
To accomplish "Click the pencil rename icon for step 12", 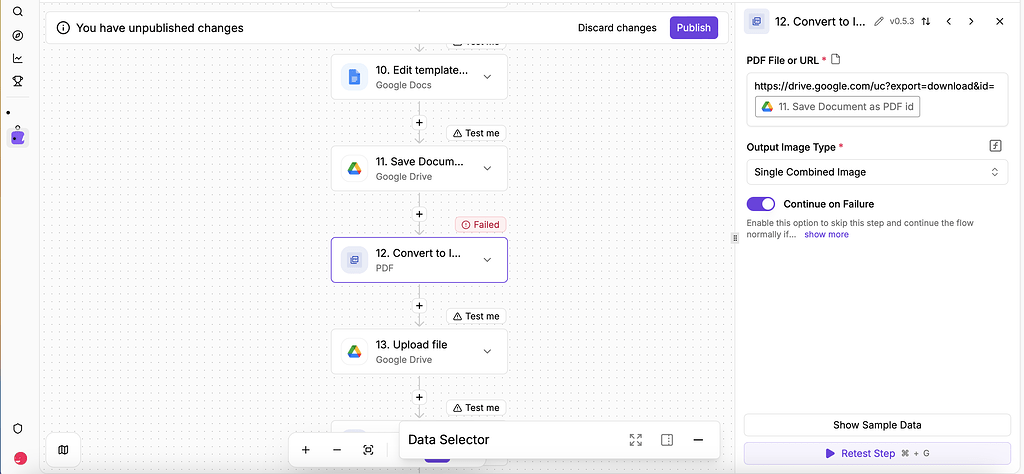I will point(878,22).
